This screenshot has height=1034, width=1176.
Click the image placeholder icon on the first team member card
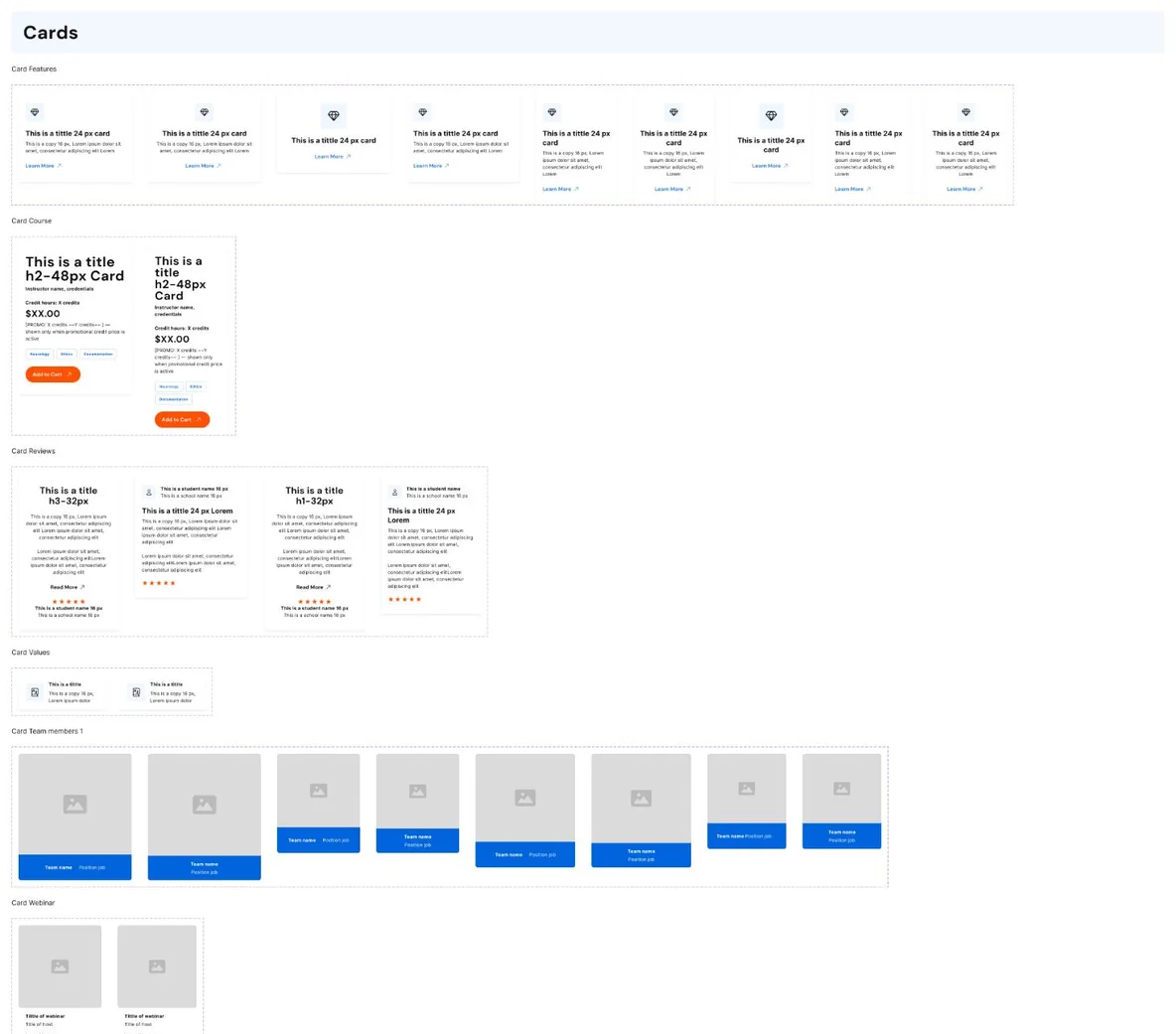75,804
